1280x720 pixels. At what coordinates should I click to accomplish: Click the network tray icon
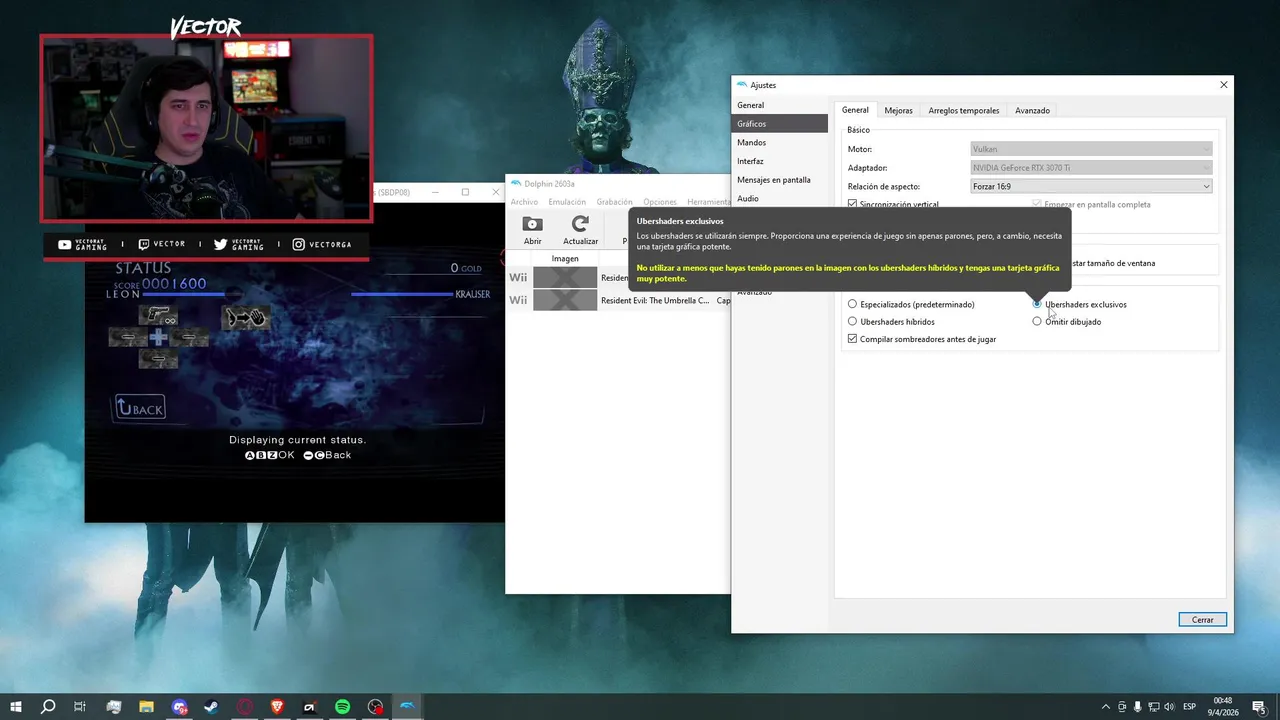pos(1153,707)
